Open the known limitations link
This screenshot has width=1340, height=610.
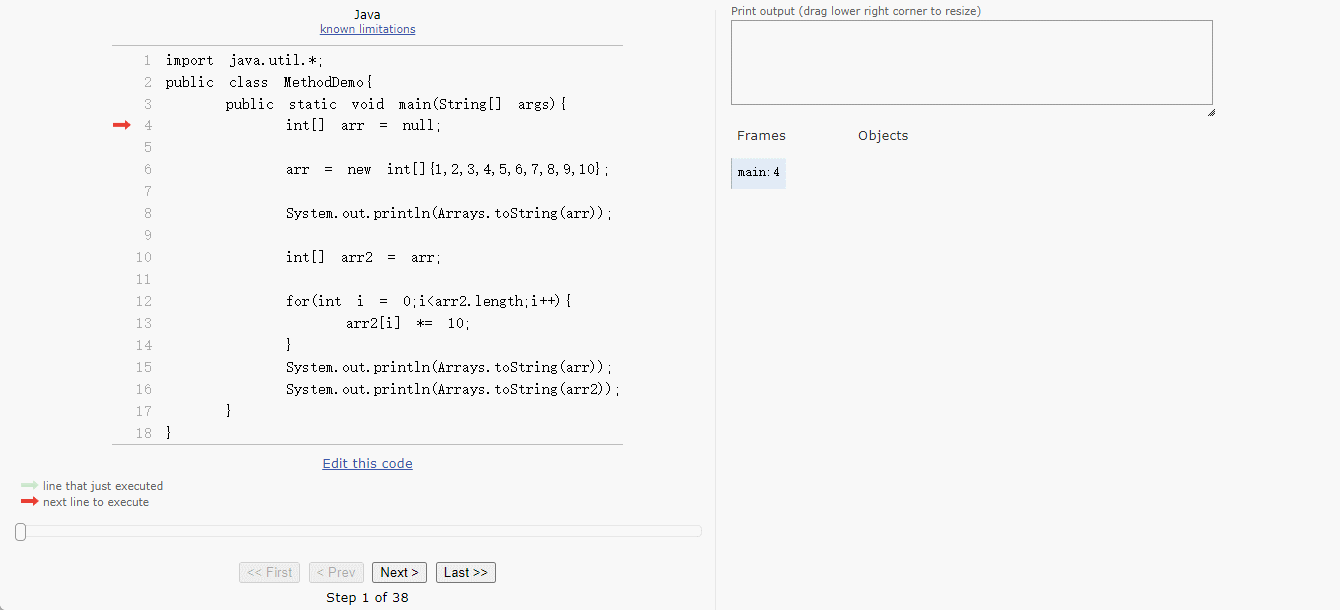tap(367, 29)
